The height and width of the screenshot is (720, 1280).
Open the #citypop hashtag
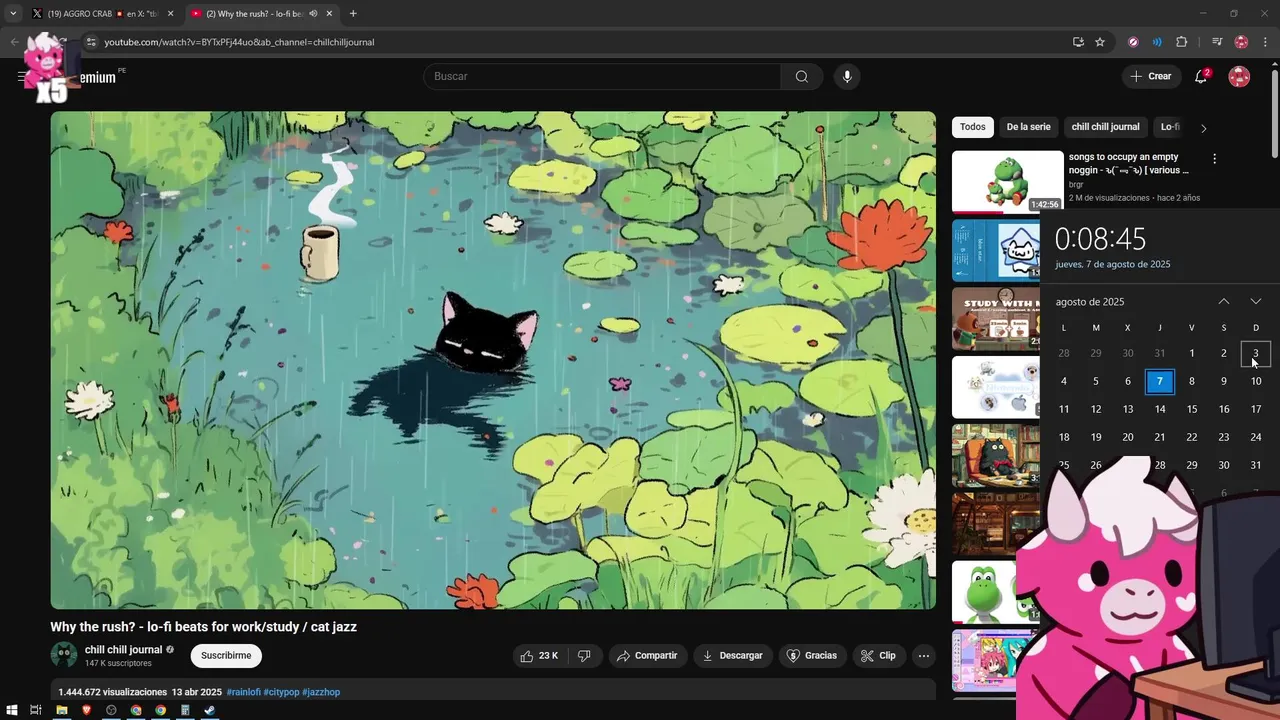click(x=281, y=692)
